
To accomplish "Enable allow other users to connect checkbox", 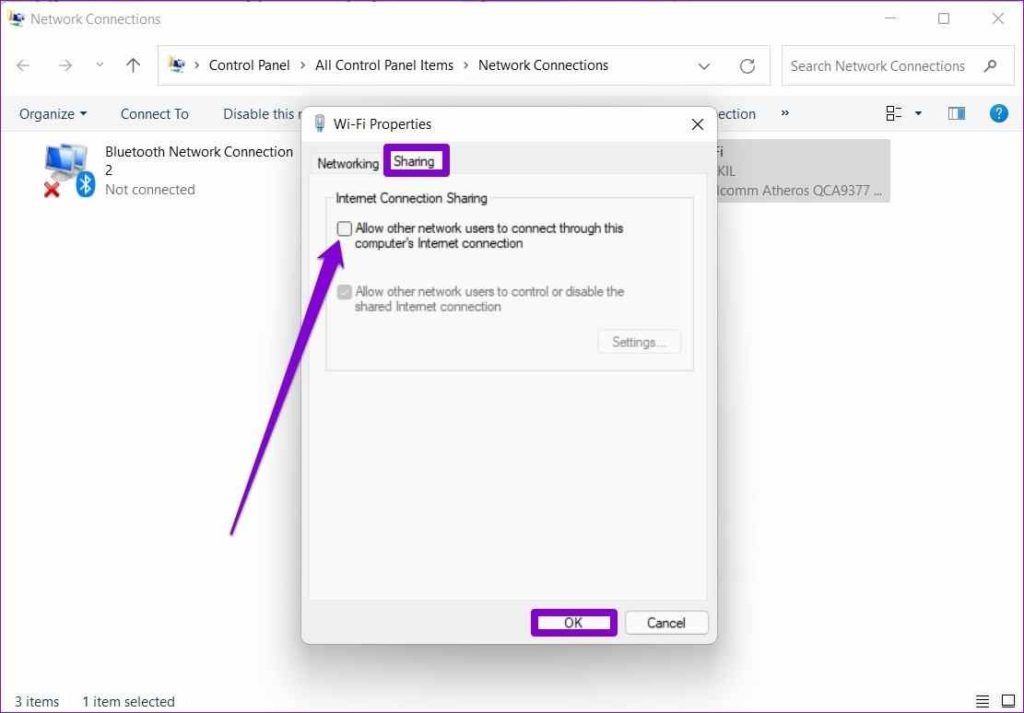I will point(344,229).
